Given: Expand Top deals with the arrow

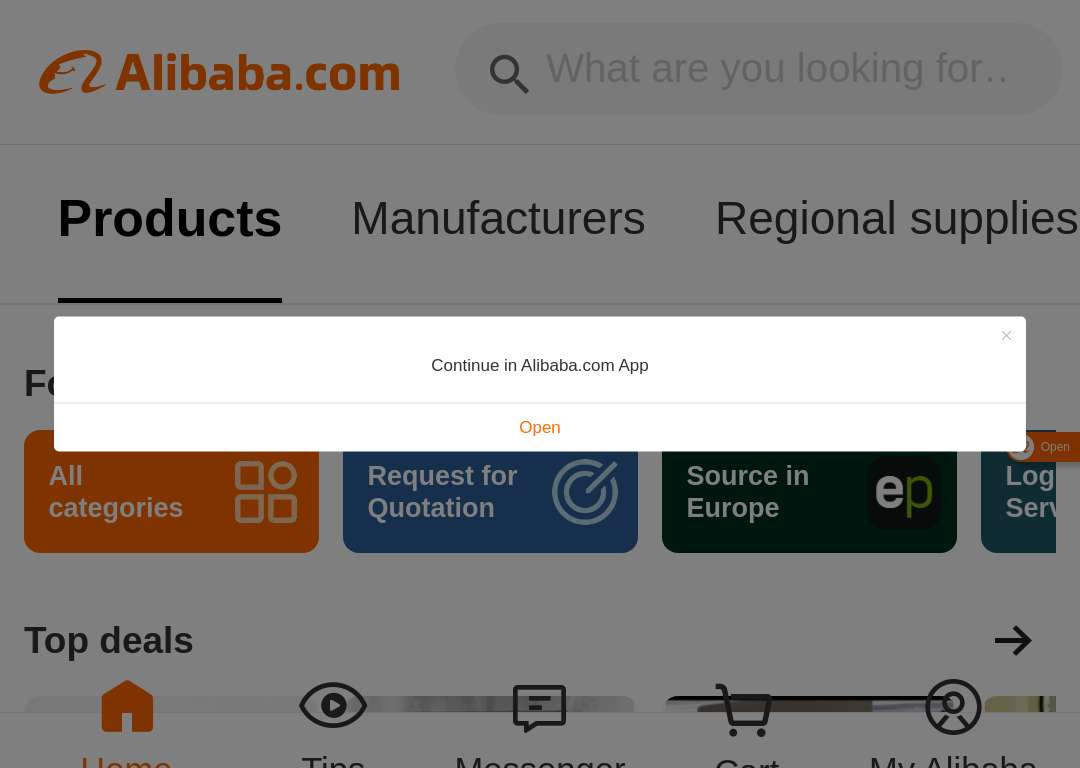Looking at the screenshot, I should pos(1013,641).
